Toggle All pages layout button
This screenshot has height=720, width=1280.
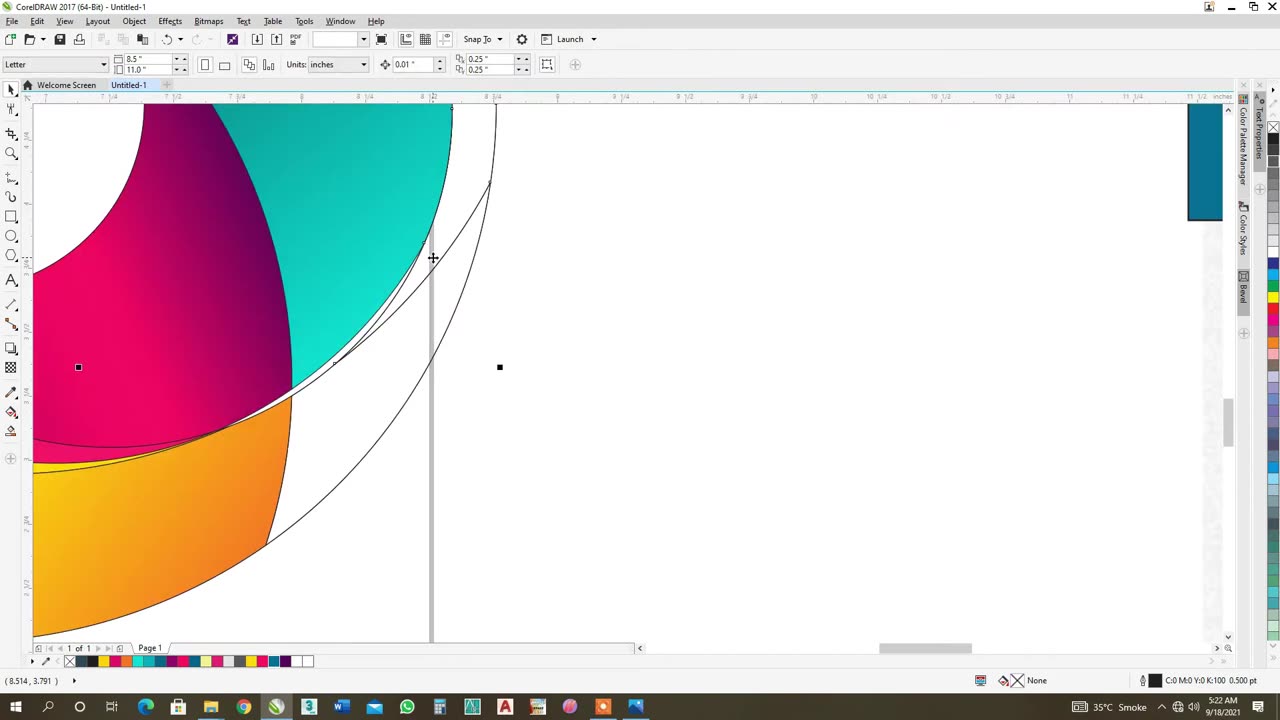(x=249, y=65)
